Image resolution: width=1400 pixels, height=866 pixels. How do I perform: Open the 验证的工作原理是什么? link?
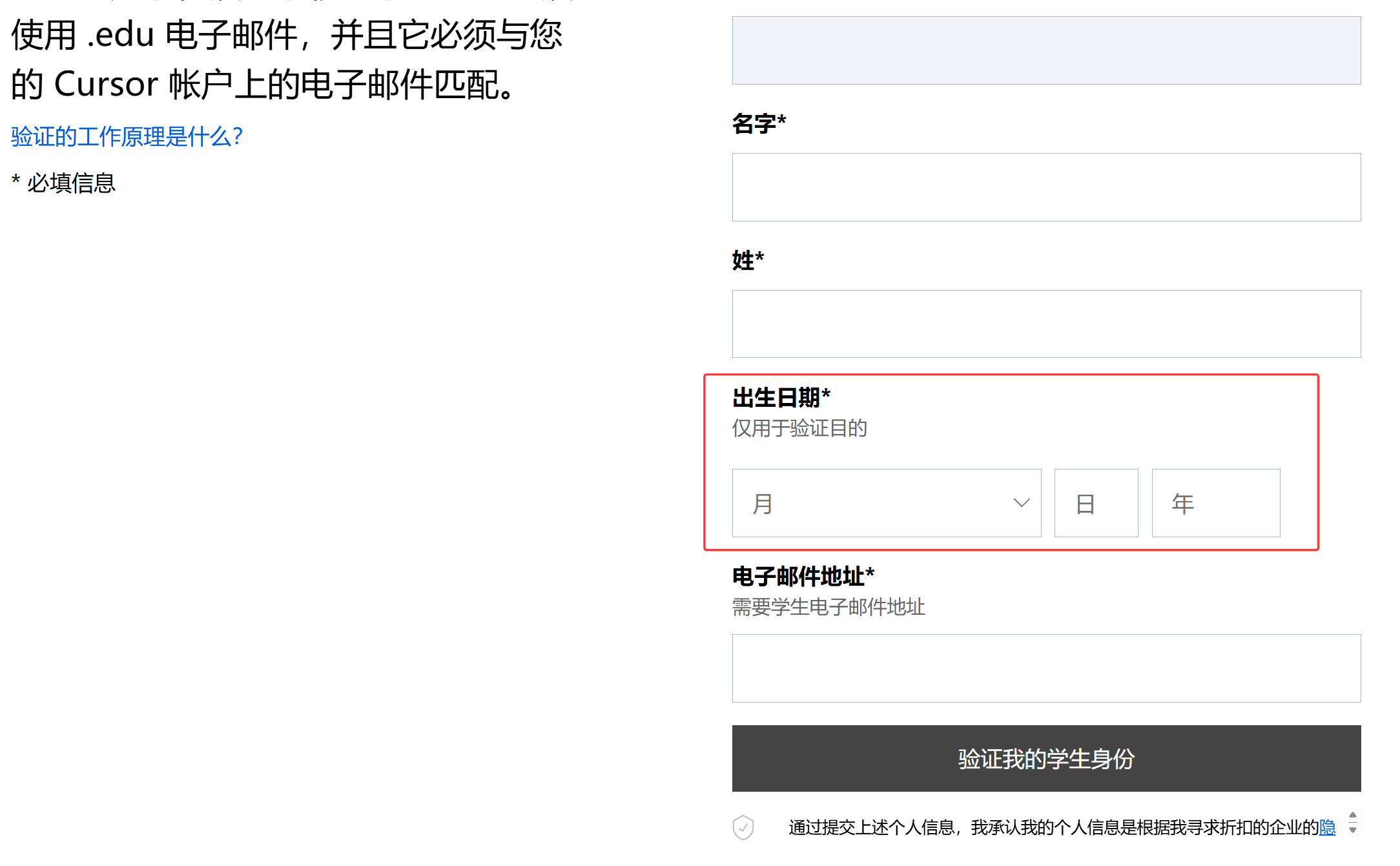[127, 137]
